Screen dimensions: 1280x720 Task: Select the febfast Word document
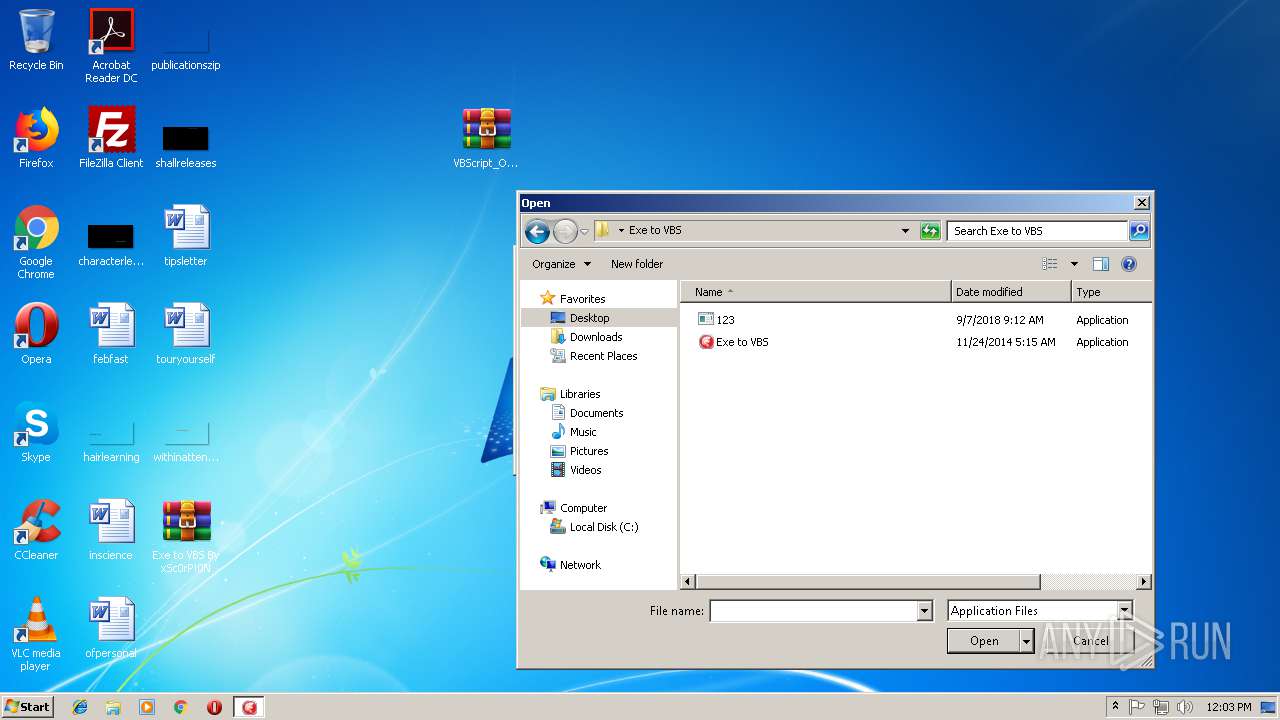pyautogui.click(x=111, y=334)
